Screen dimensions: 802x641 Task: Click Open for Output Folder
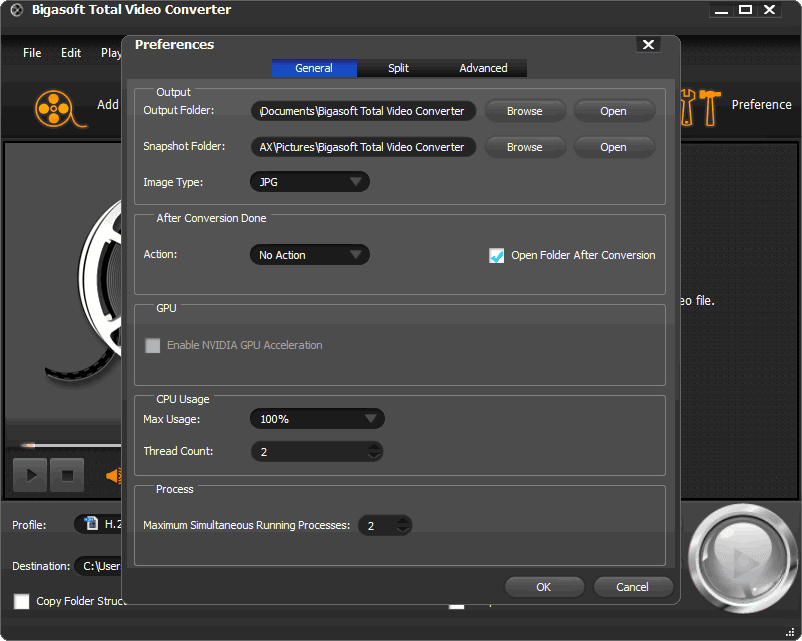coord(613,111)
